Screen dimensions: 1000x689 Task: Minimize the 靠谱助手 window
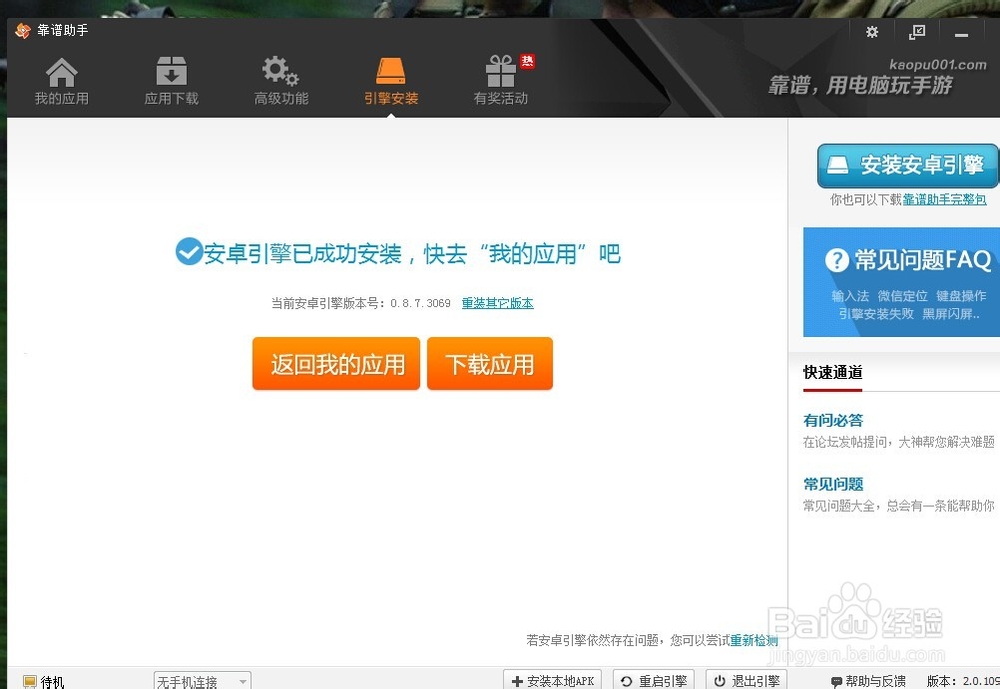click(962, 34)
